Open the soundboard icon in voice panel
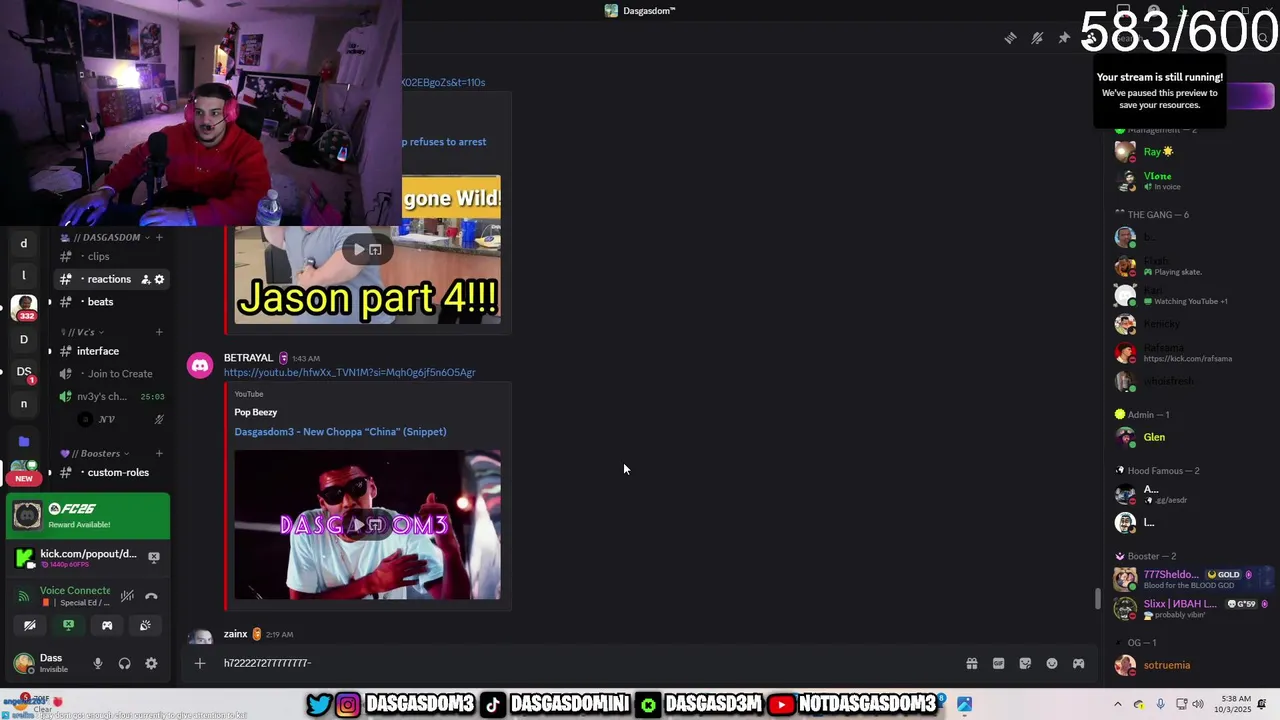 click(x=145, y=625)
